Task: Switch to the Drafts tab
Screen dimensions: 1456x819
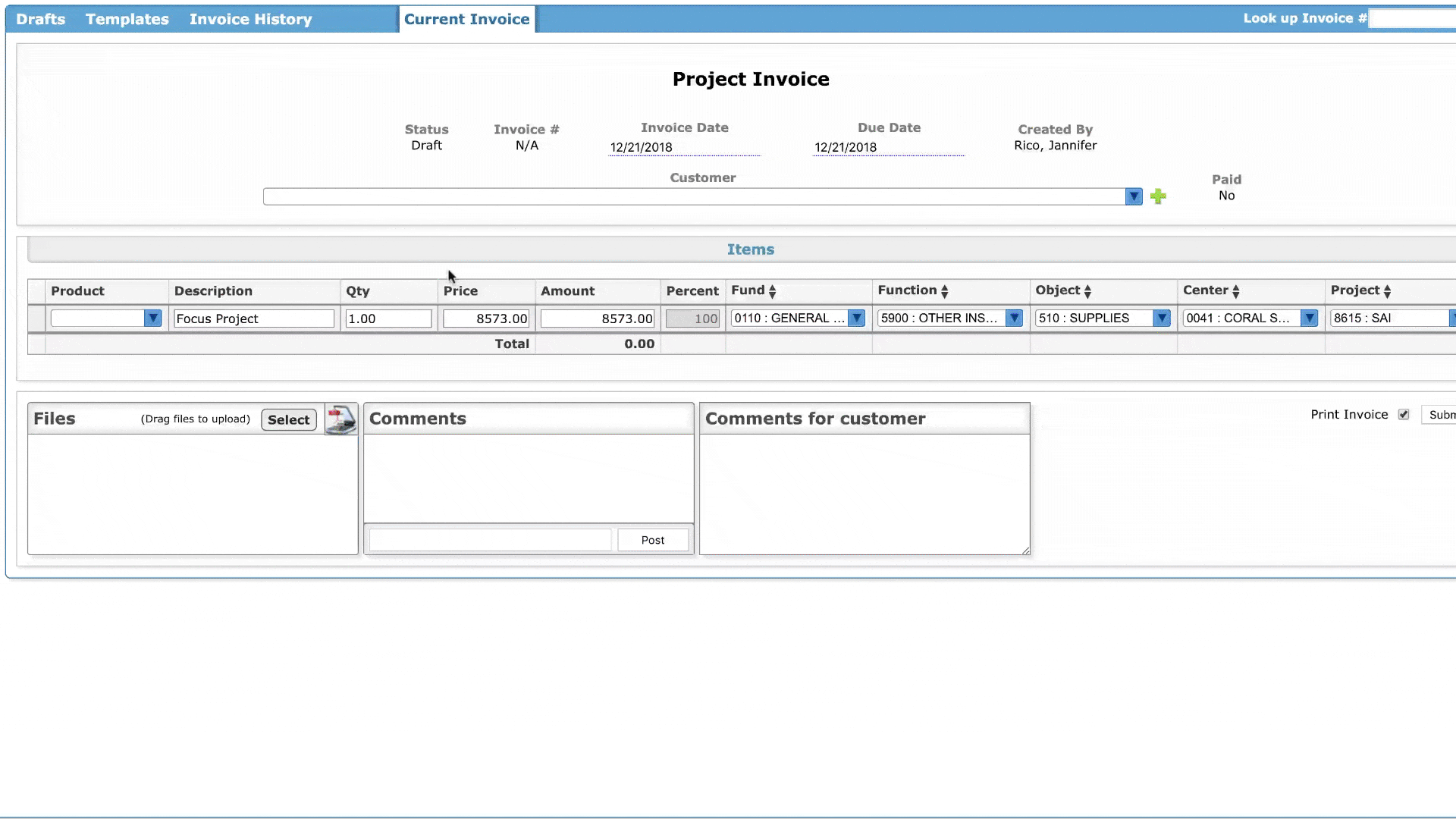Action: 41,19
